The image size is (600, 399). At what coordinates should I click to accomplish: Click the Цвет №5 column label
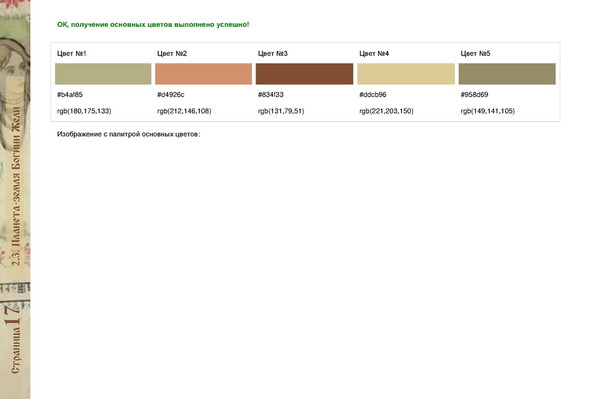(475, 54)
